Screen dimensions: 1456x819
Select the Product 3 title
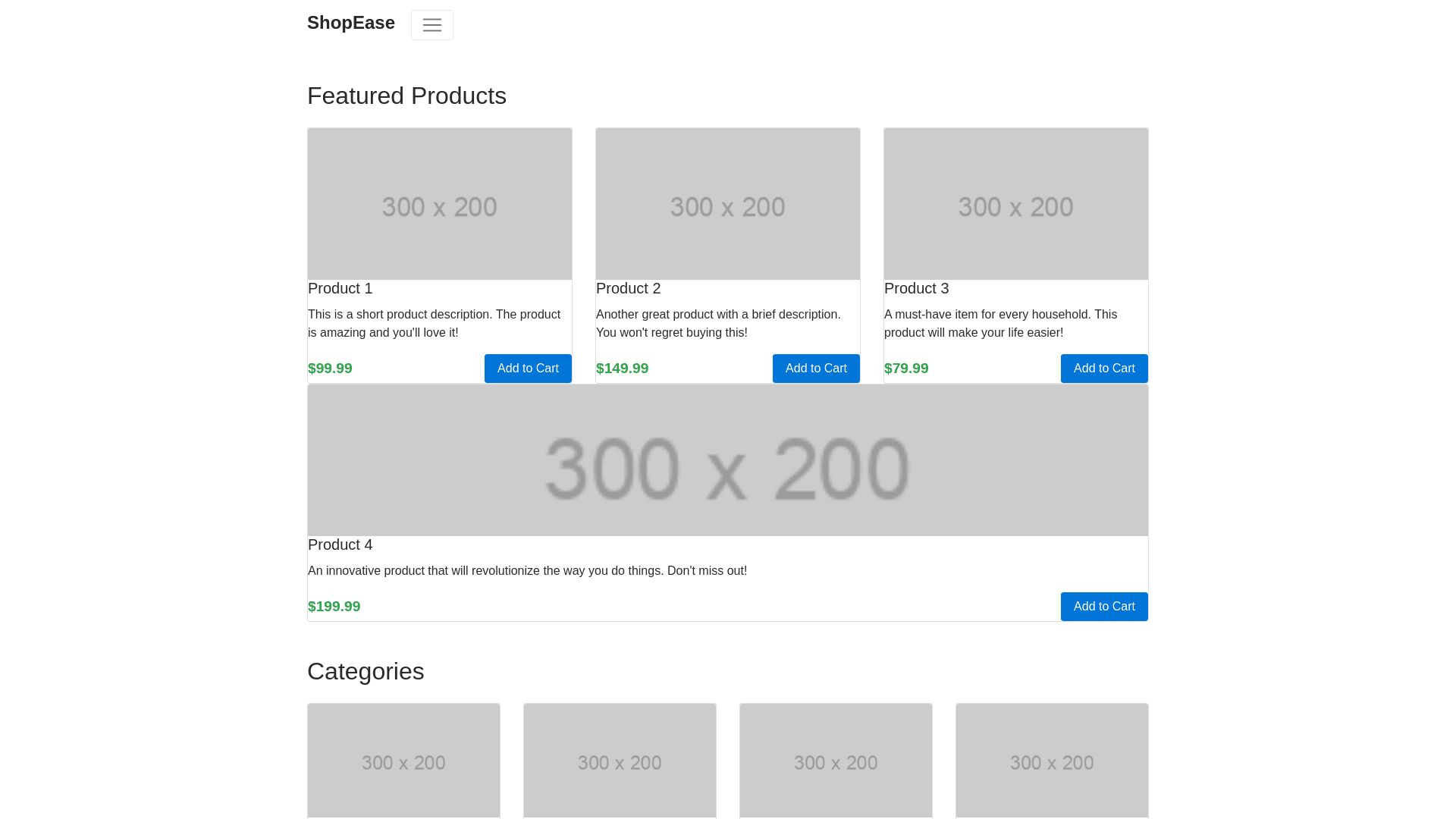click(x=917, y=288)
